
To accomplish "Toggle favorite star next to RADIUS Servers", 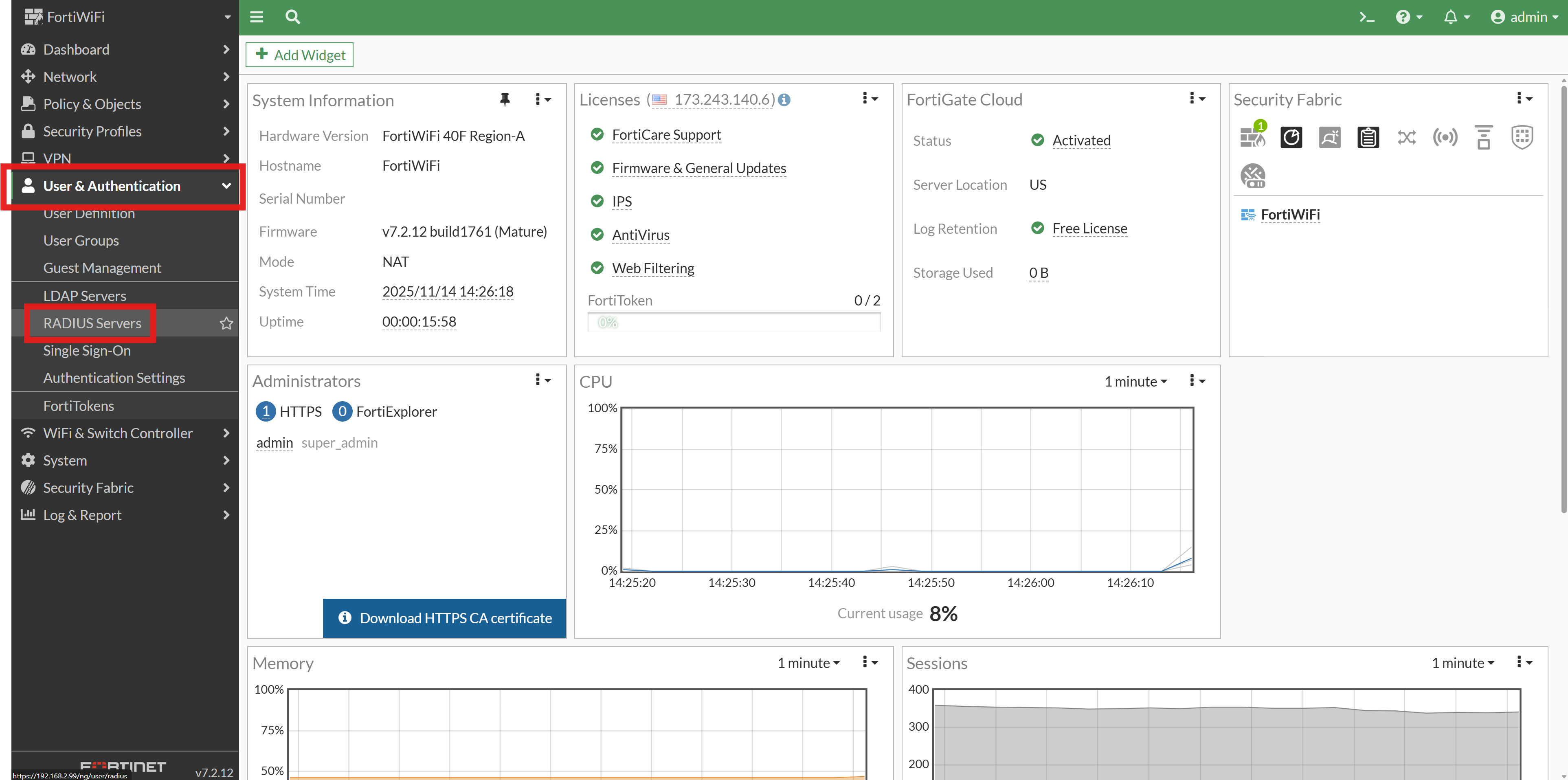I will (226, 323).
